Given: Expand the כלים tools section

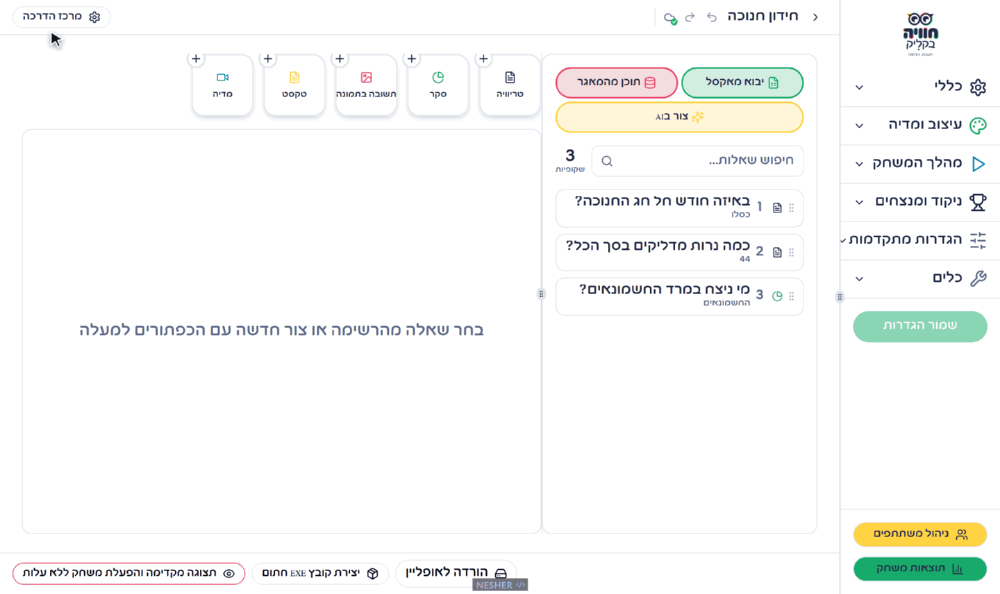Looking at the screenshot, I should [x=920, y=278].
